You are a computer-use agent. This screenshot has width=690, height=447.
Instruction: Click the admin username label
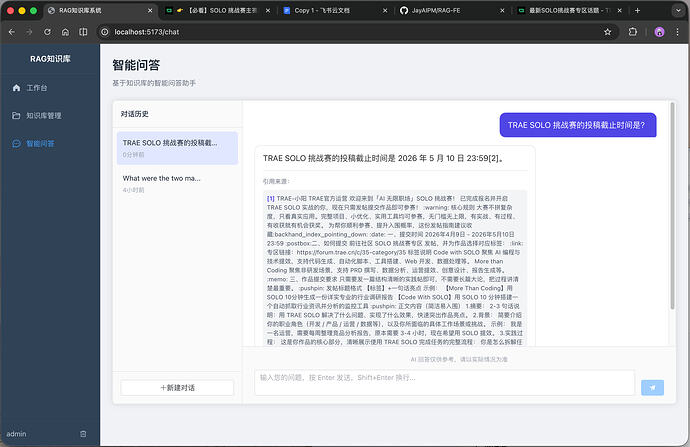pos(16,434)
